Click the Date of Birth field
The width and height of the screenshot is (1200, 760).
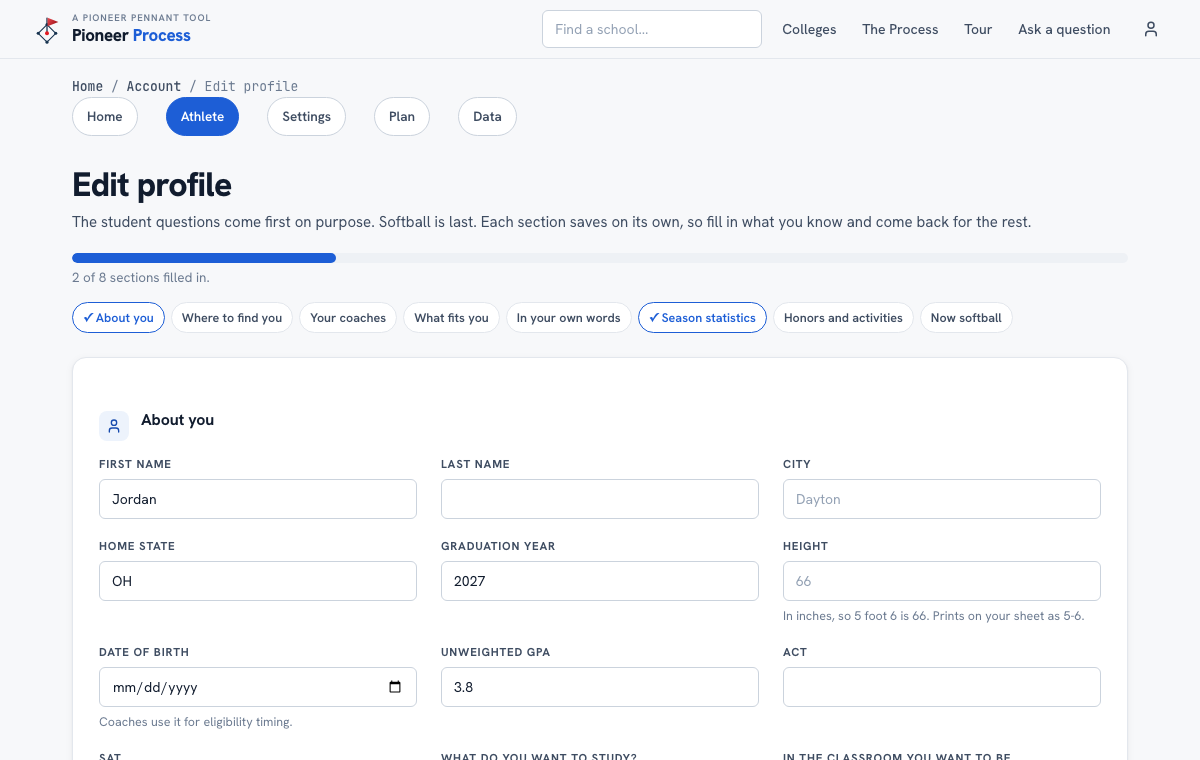click(258, 687)
